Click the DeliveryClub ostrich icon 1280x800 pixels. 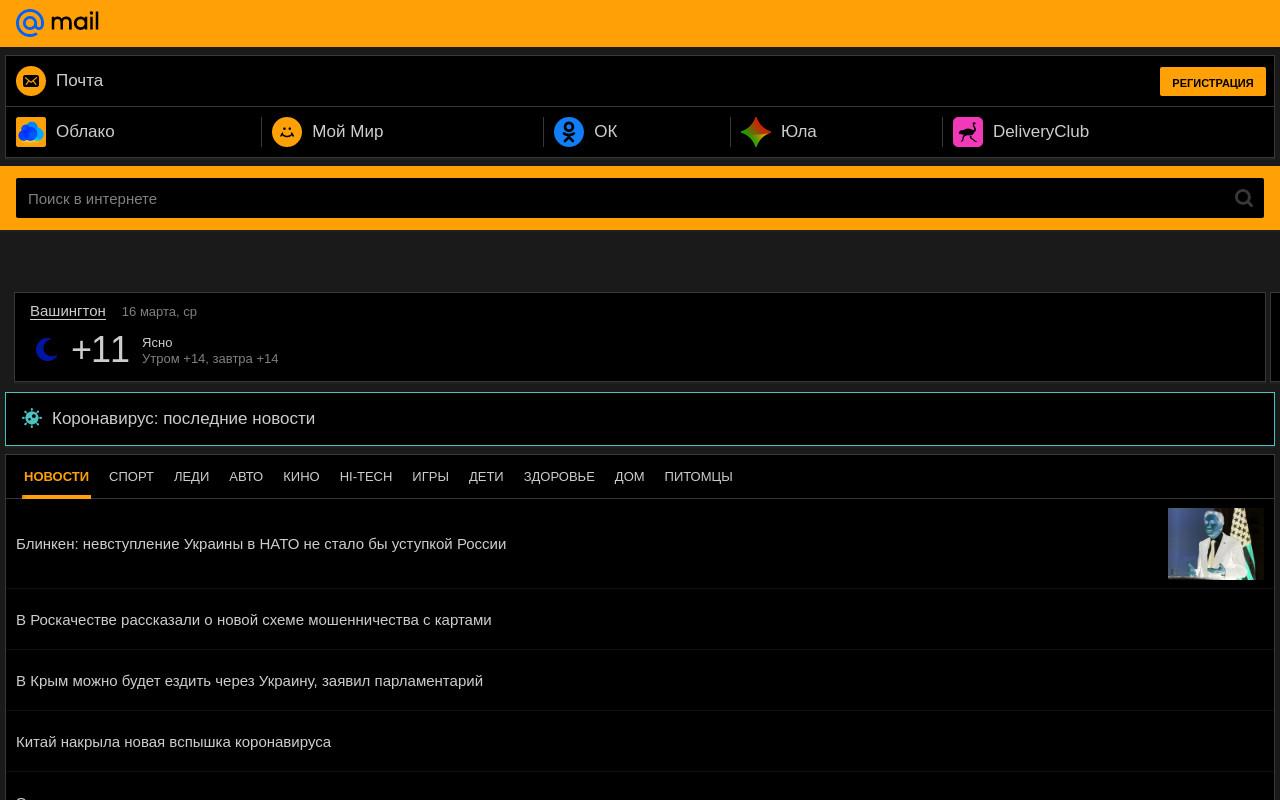tap(968, 132)
